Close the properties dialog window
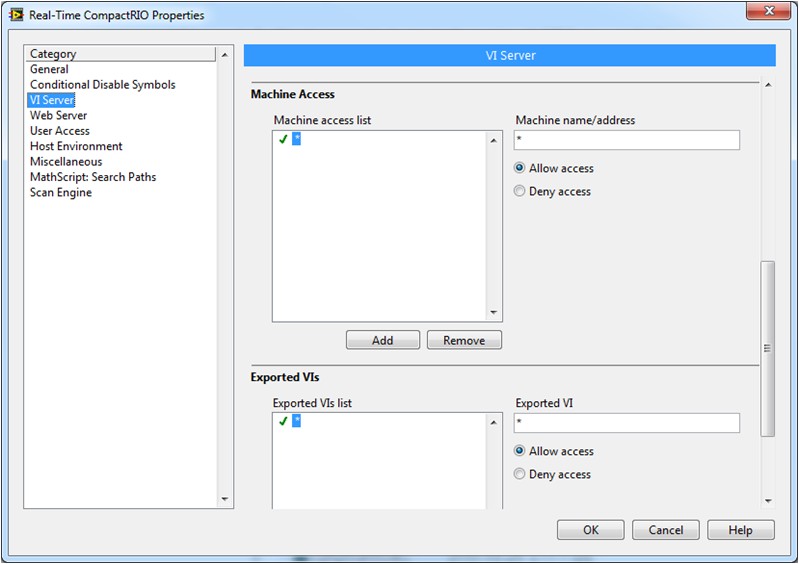 coord(768,11)
